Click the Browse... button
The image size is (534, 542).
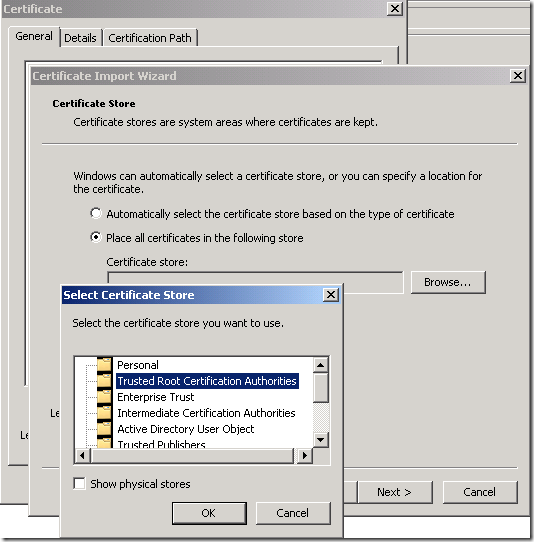pyautogui.click(x=448, y=282)
